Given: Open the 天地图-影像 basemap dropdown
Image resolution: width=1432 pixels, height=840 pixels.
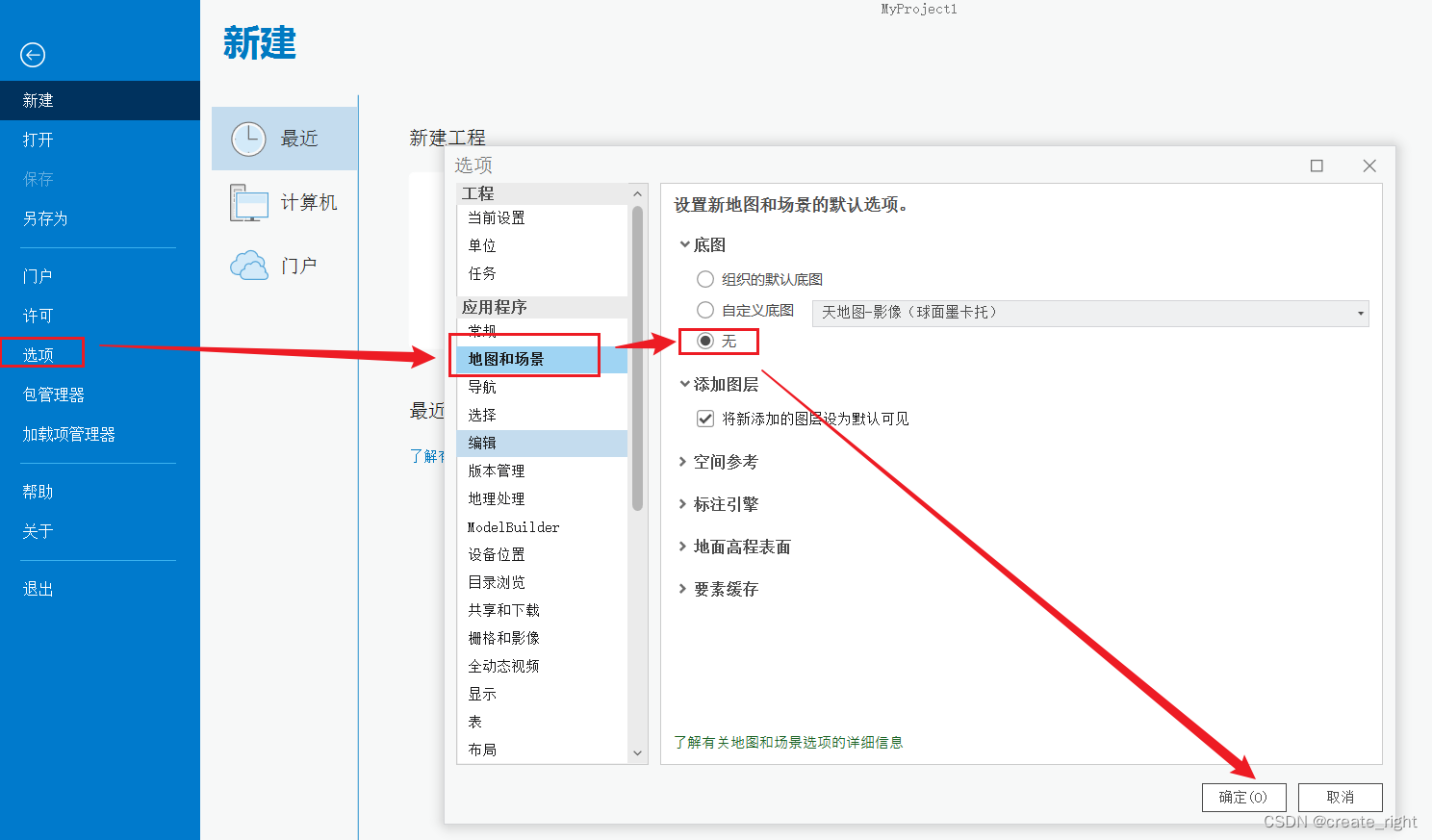Looking at the screenshot, I should tap(1090, 313).
